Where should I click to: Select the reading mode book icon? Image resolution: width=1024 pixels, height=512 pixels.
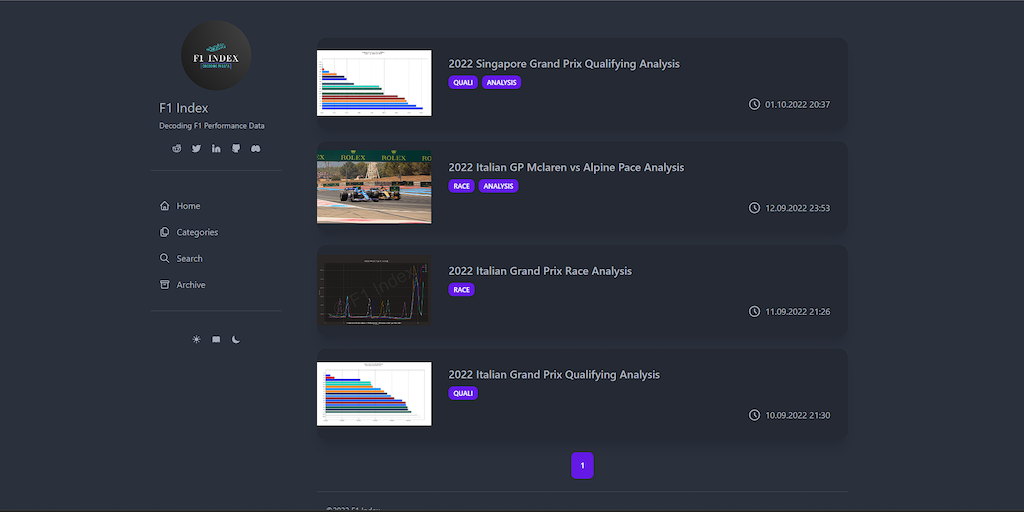coord(216,340)
